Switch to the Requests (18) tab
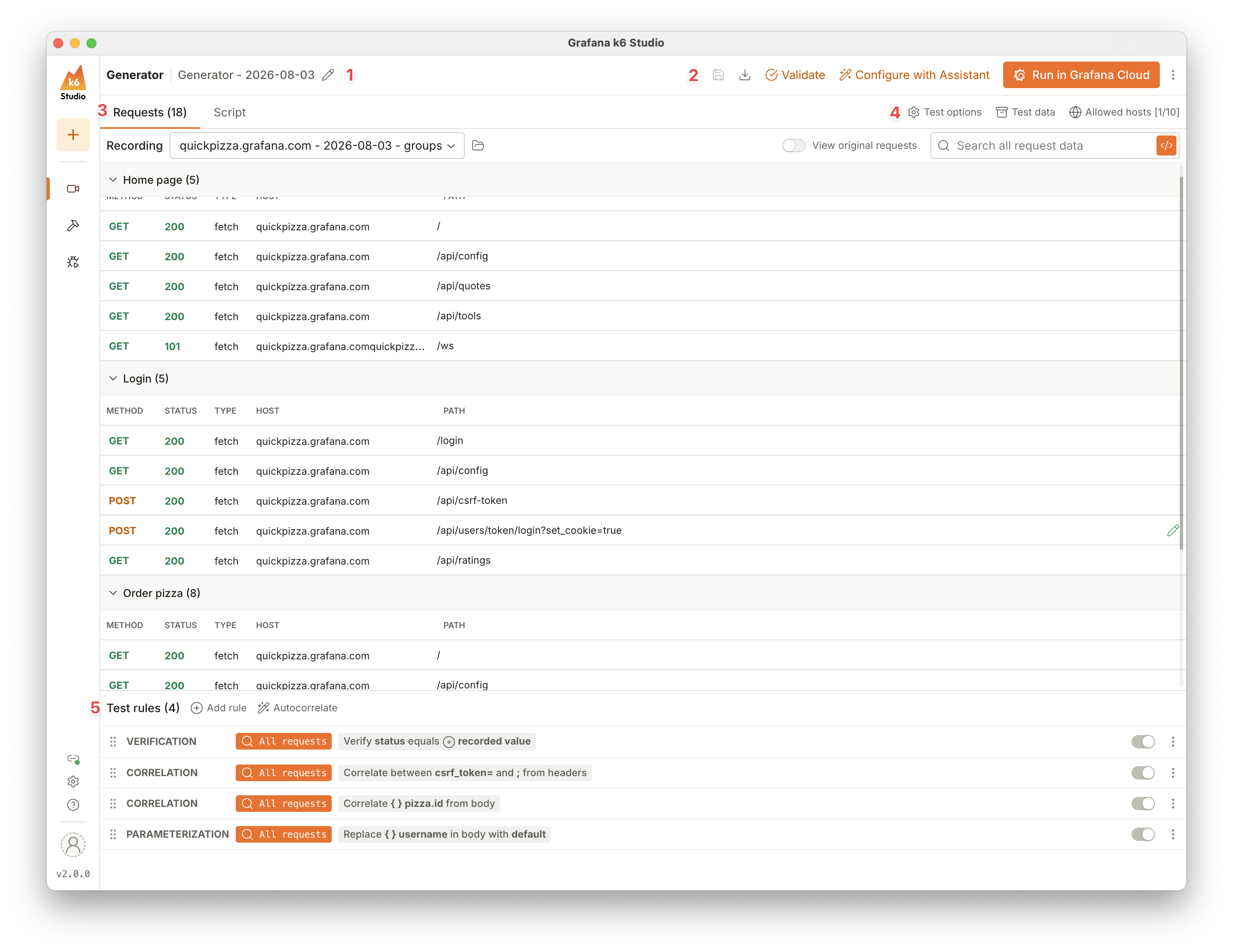 [x=150, y=112]
